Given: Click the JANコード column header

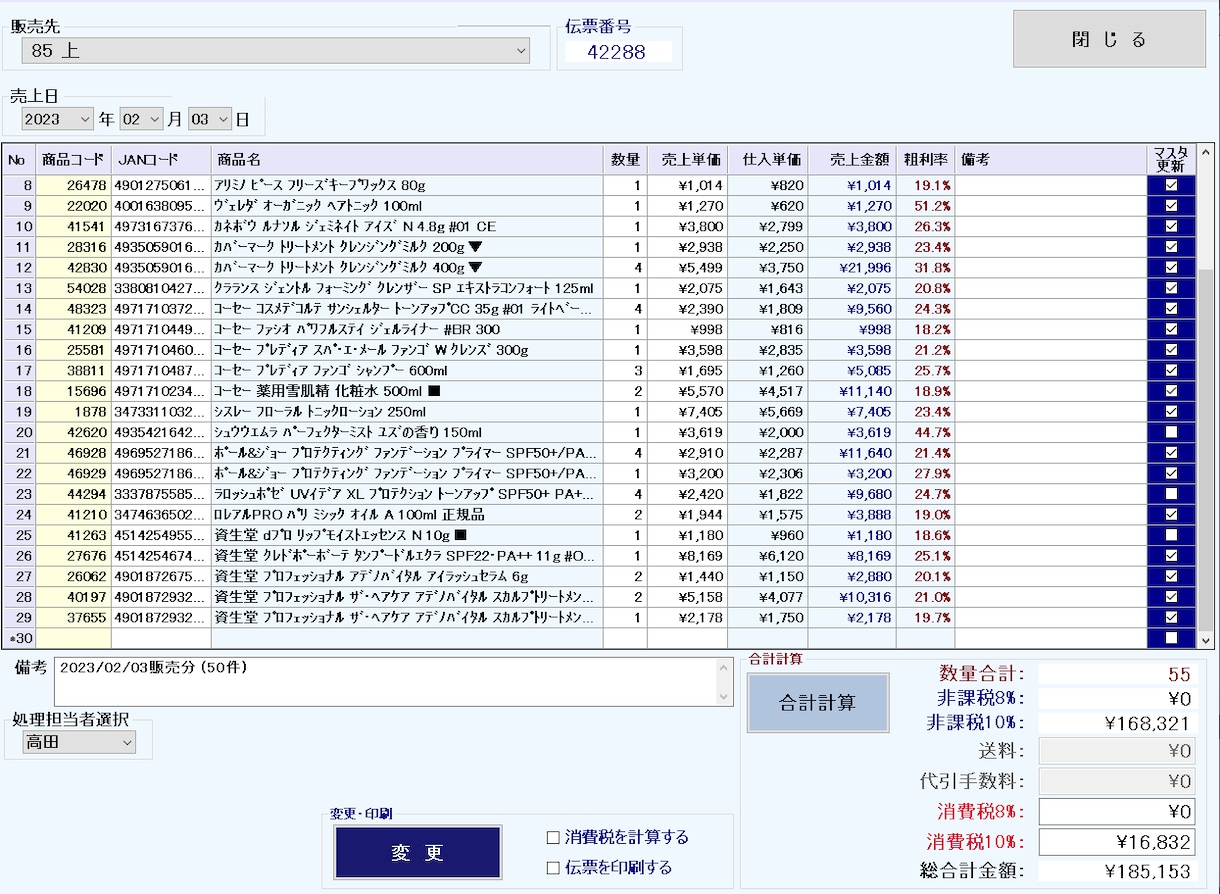Looking at the screenshot, I should (x=161, y=160).
